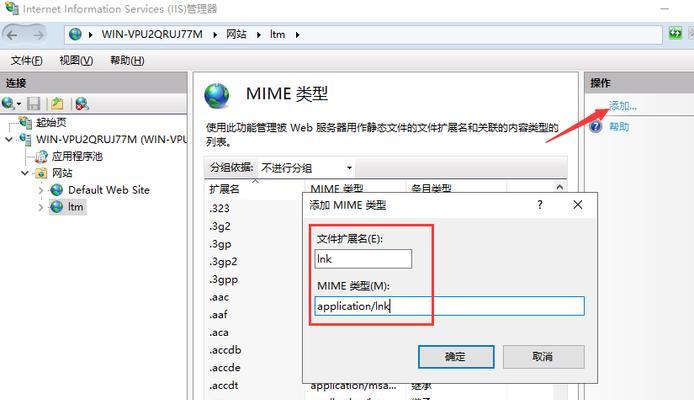This screenshot has width=694, height=400.
Task: Click ltm in the address breadcrumb
Action: coord(278,35)
